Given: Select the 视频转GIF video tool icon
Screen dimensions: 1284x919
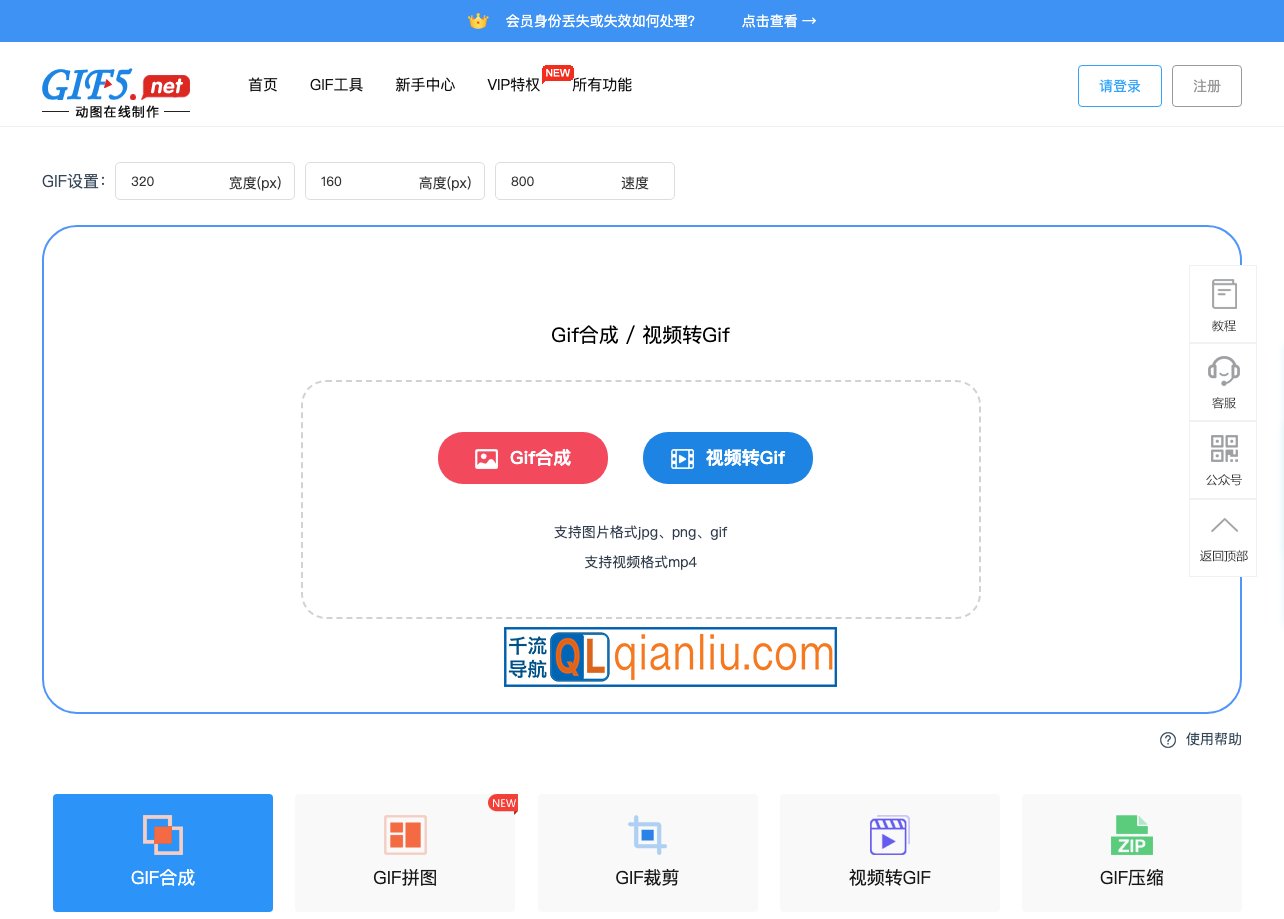Looking at the screenshot, I should coord(889,835).
